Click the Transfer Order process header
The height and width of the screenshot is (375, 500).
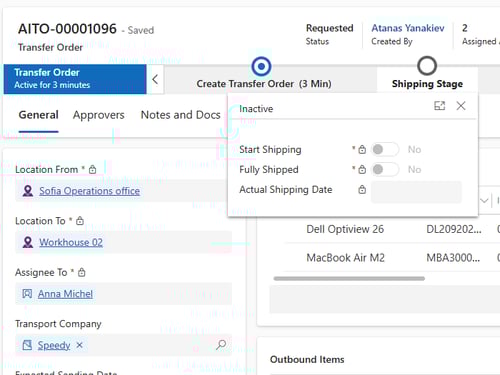pos(75,79)
